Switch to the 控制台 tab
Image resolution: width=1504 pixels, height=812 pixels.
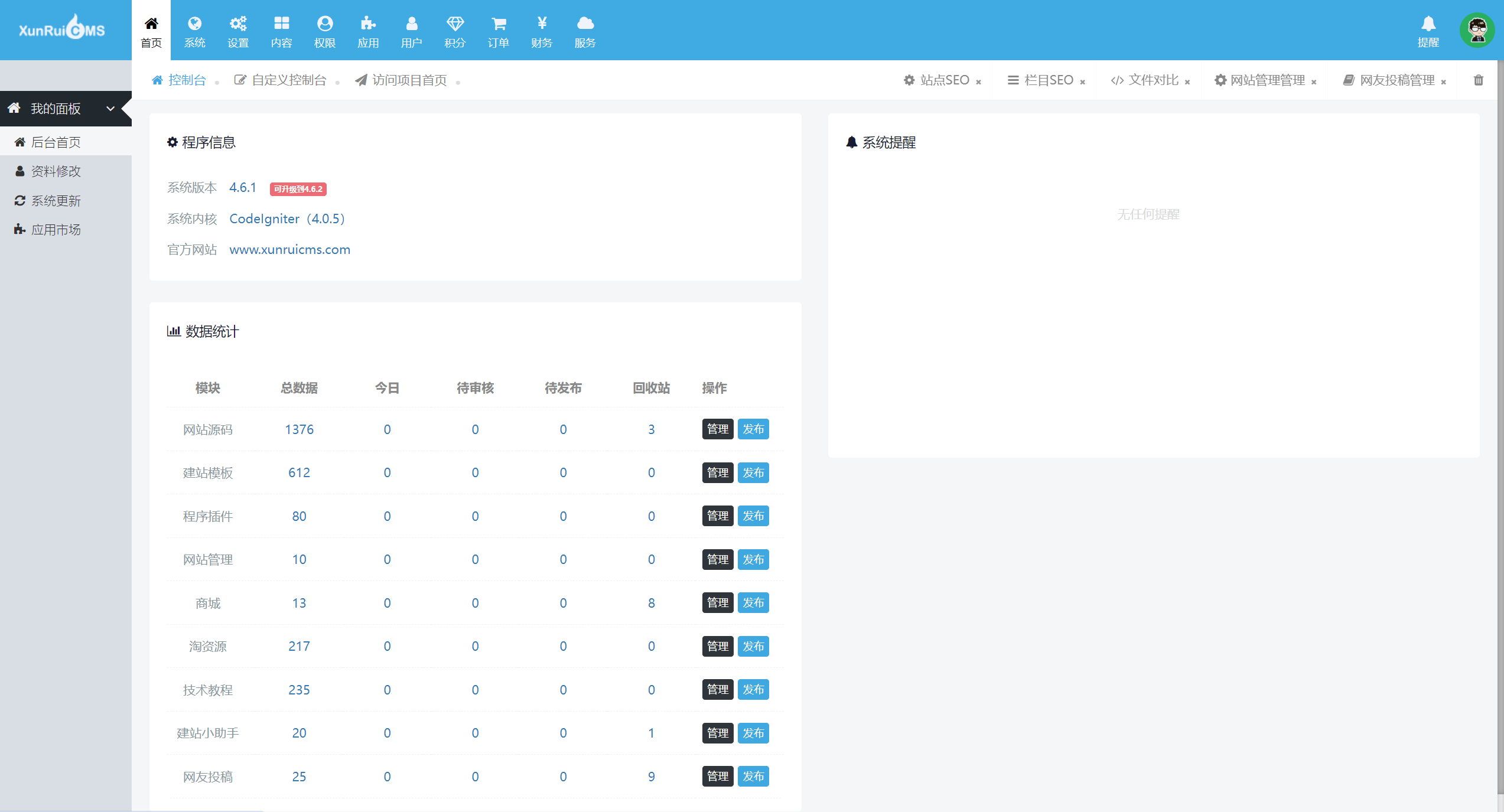[179, 80]
